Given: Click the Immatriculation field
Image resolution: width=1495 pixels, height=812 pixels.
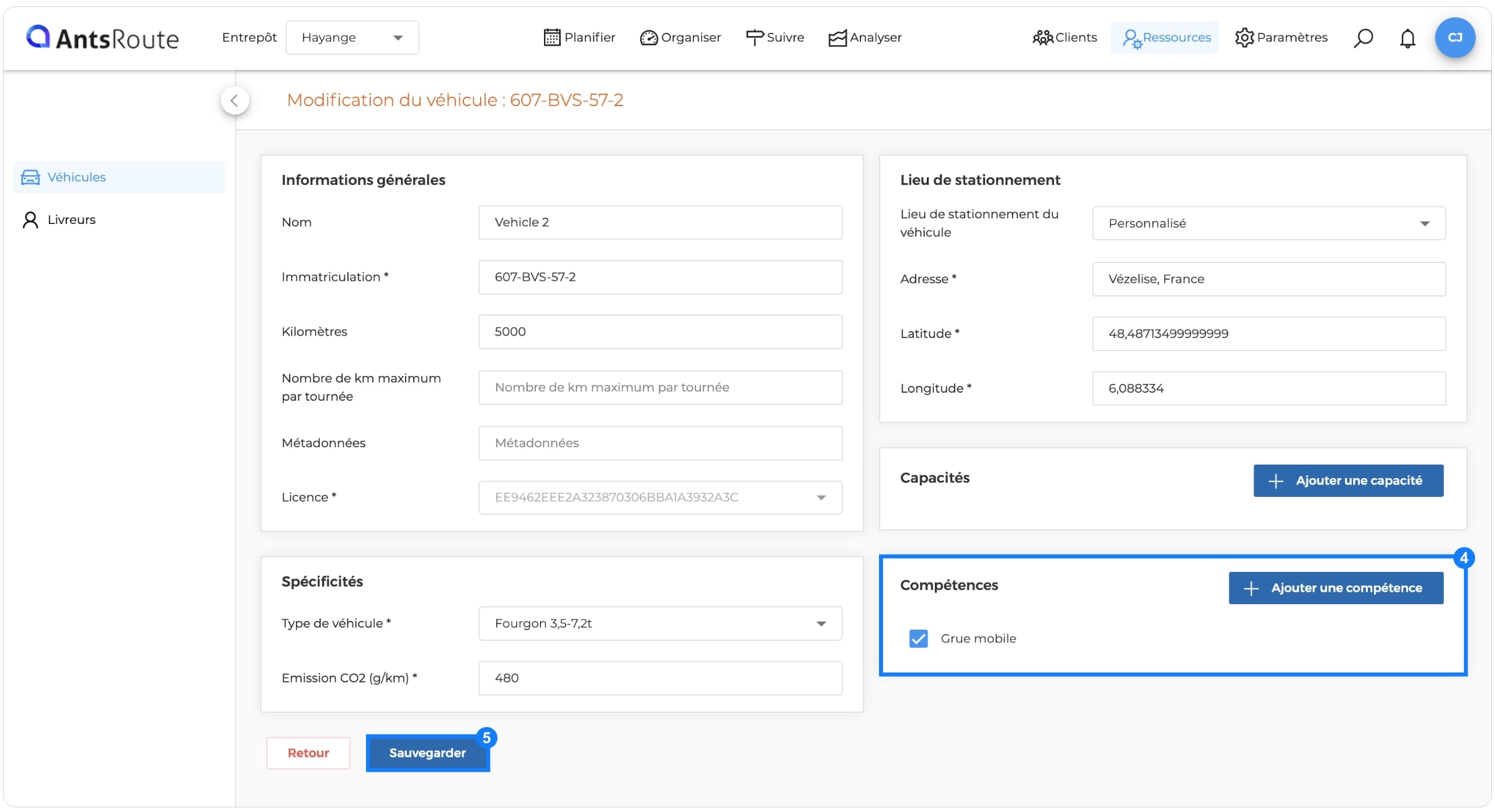Looking at the screenshot, I should (x=660, y=277).
